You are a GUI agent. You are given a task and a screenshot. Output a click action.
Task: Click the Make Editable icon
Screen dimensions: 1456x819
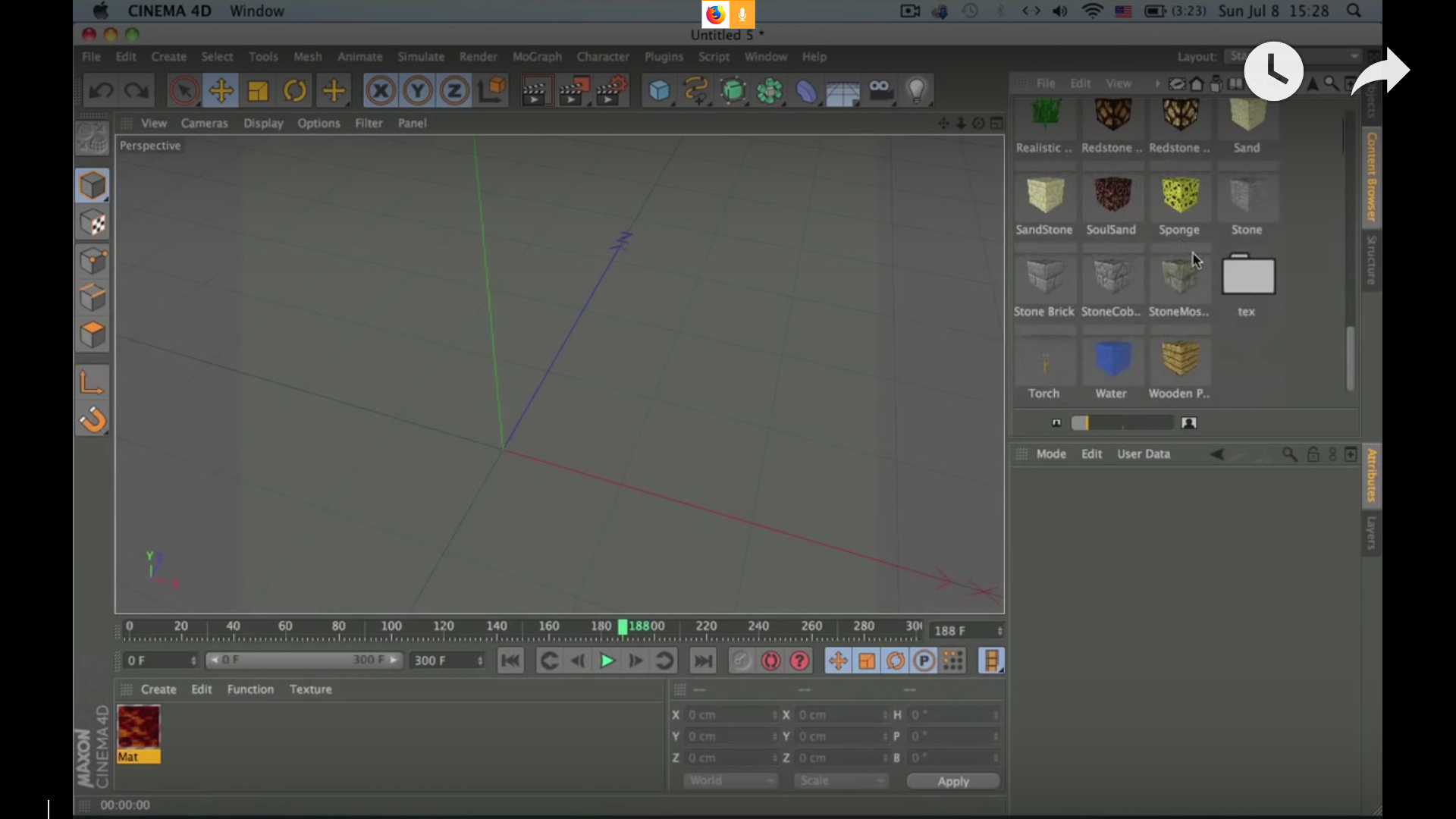coord(93,139)
